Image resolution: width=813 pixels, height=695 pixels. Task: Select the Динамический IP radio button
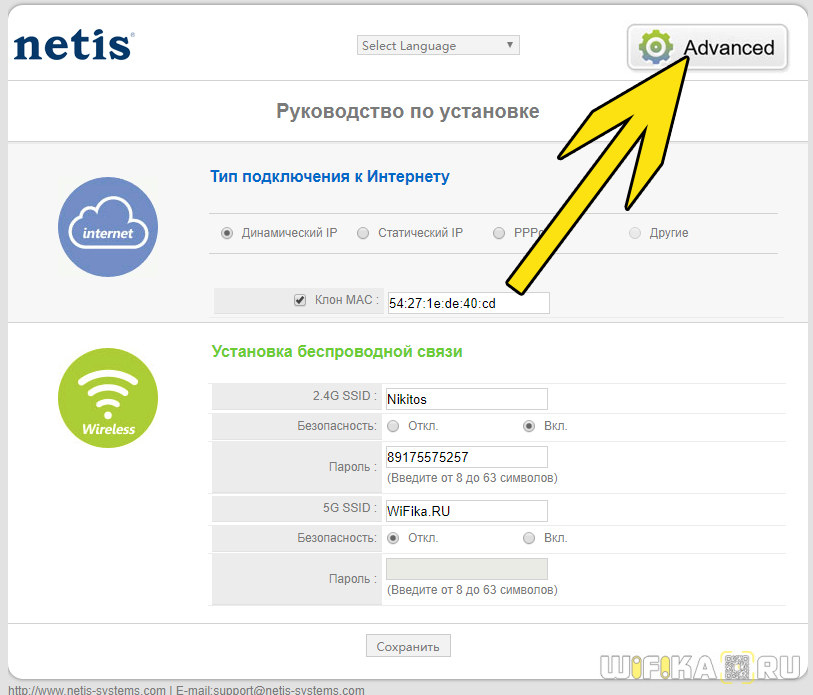[x=227, y=233]
